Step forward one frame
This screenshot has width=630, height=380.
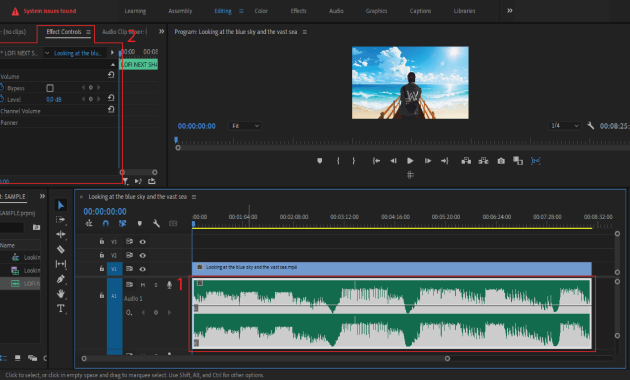click(x=428, y=161)
